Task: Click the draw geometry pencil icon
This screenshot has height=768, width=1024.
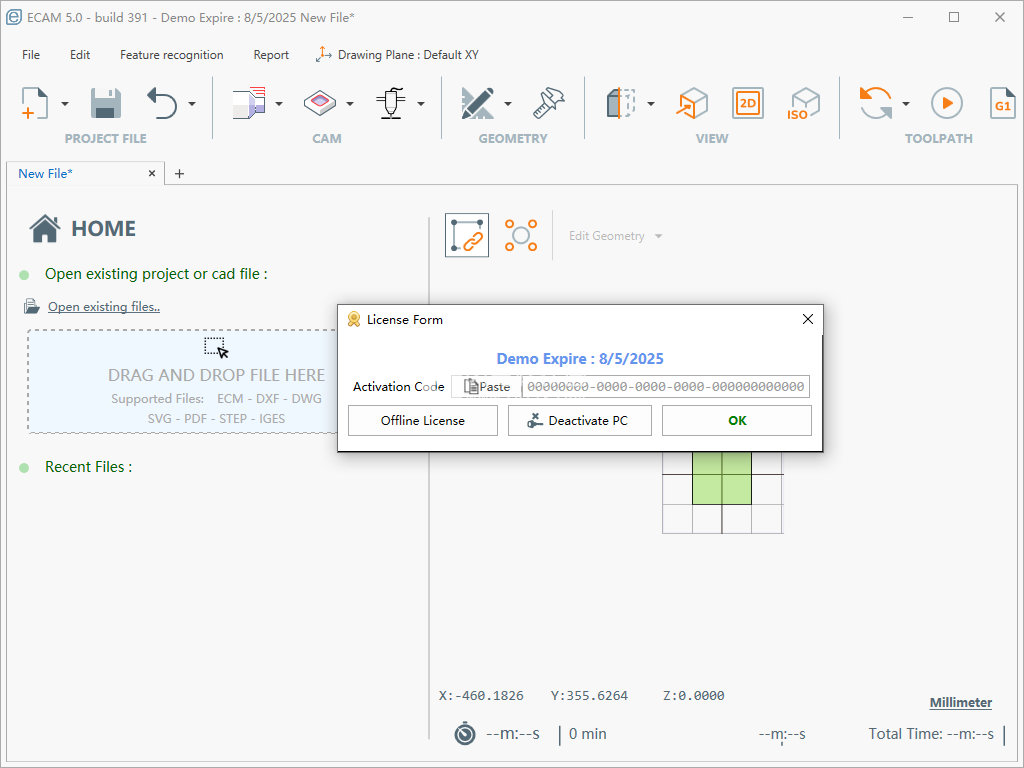Action: pyautogui.click(x=477, y=103)
